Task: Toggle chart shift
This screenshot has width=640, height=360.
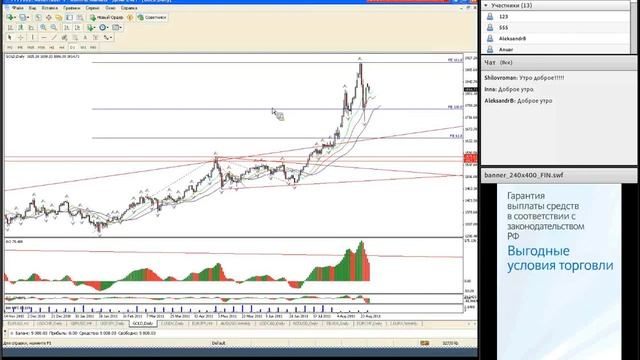Action: coord(77,27)
